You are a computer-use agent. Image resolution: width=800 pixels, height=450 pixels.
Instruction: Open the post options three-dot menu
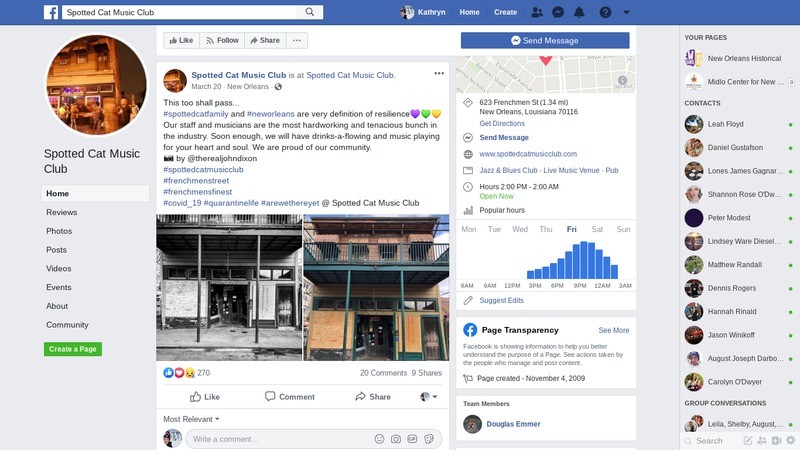(439, 73)
